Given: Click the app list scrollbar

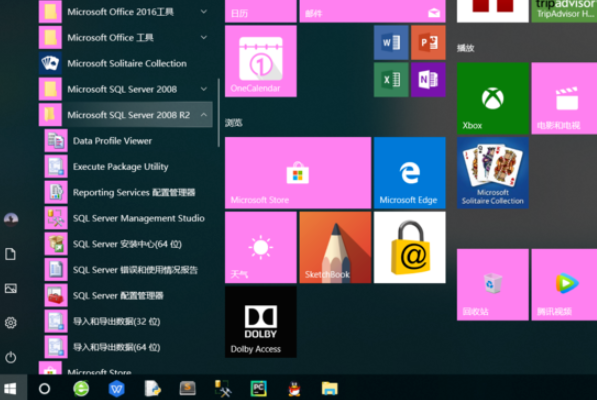Looking at the screenshot, I should point(219,113).
